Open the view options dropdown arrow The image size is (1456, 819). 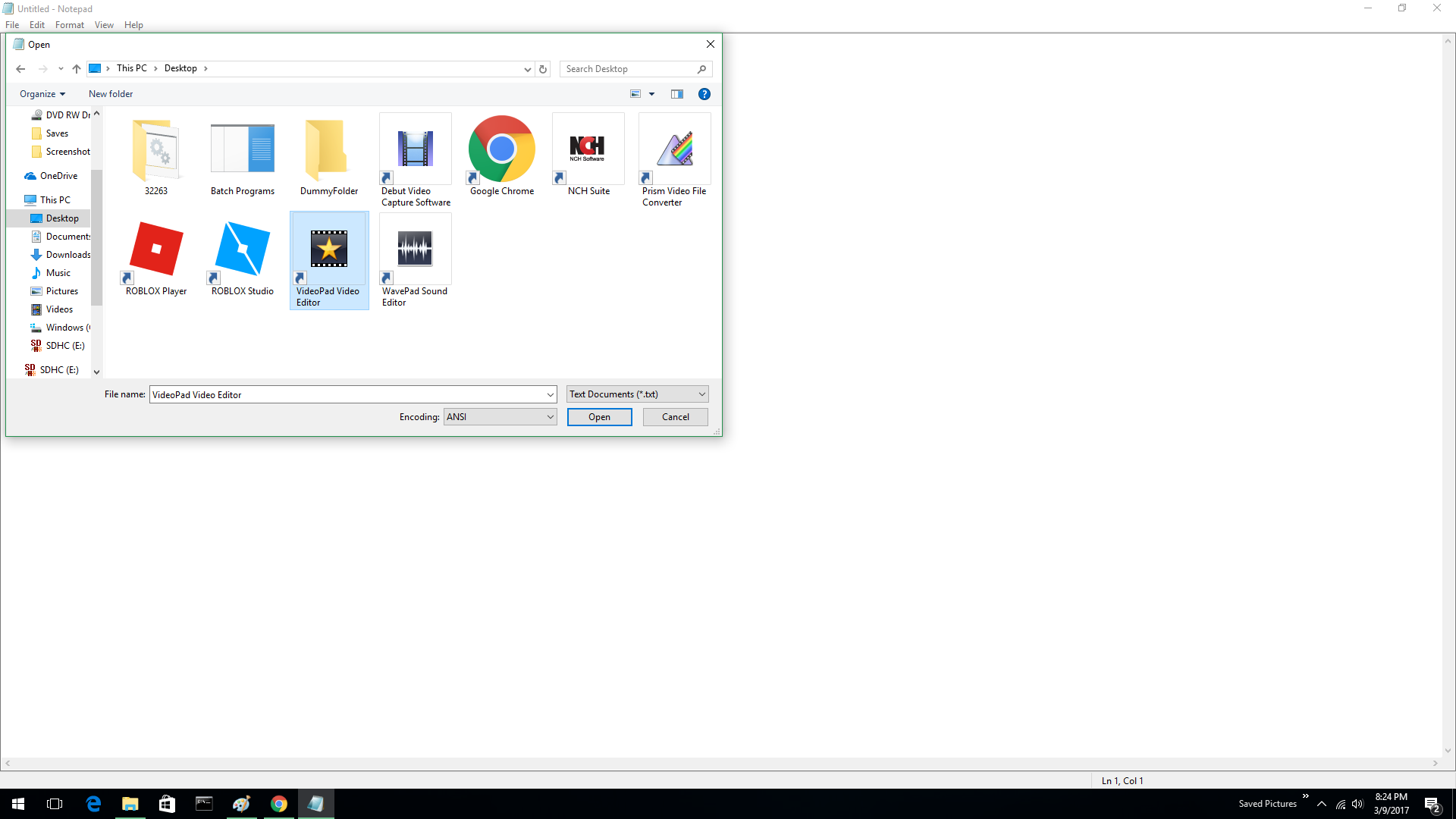coord(651,94)
